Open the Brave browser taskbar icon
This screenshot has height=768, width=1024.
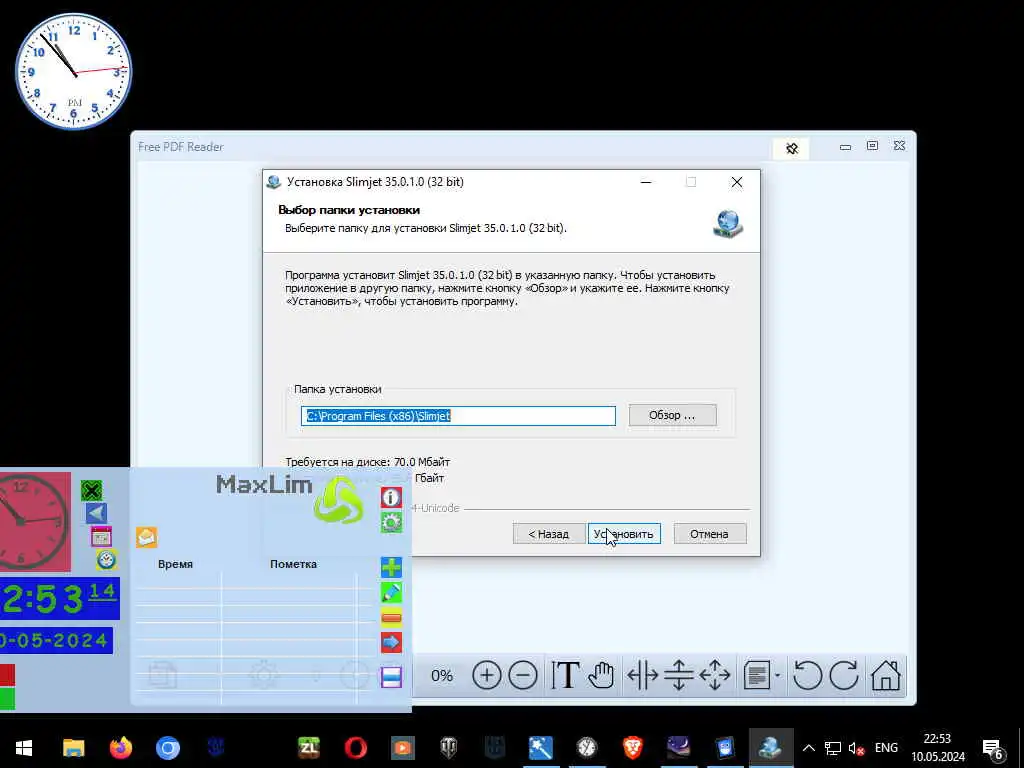click(632, 748)
